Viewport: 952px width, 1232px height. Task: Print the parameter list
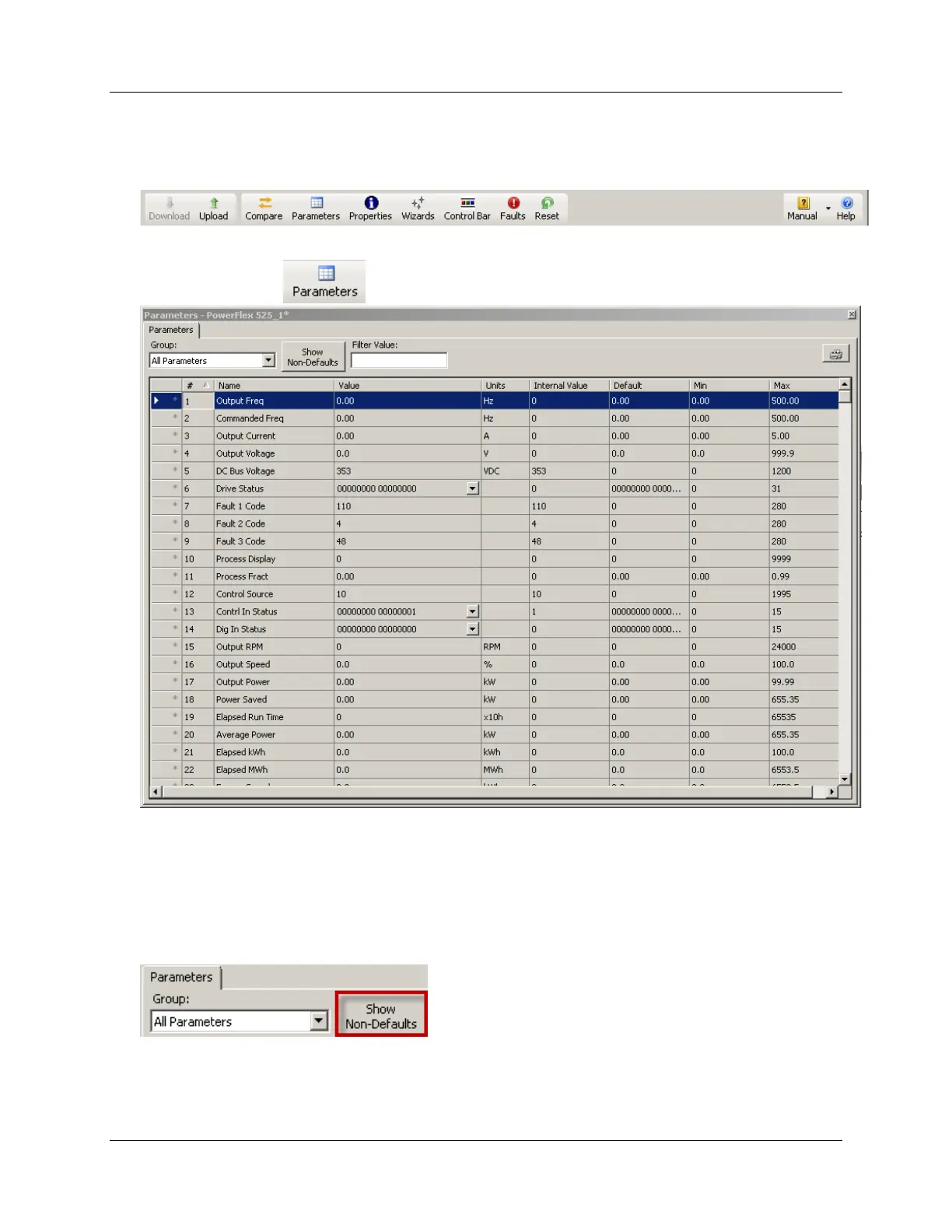[836, 354]
